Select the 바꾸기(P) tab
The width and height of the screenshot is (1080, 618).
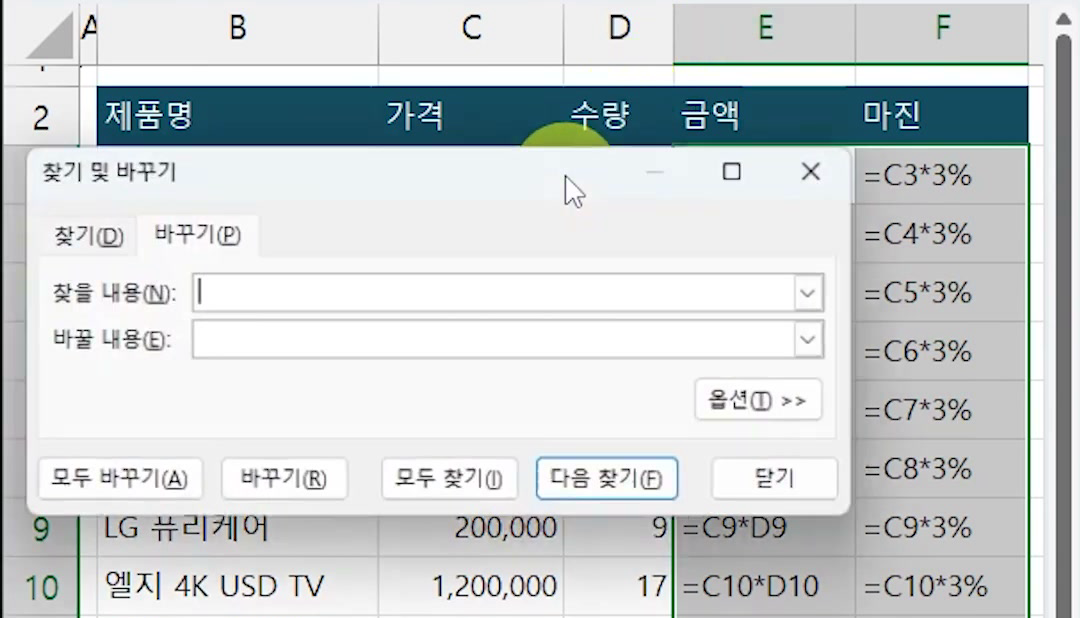pyautogui.click(x=198, y=235)
